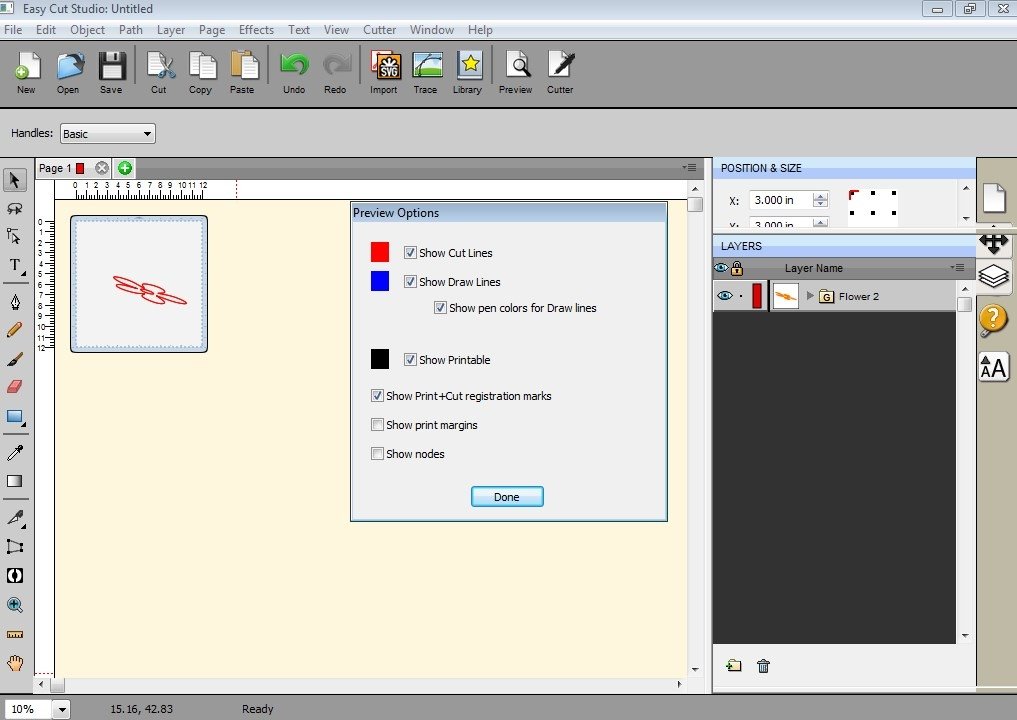Open the Cutter menu in menu bar
The width and height of the screenshot is (1017, 720).
379,30
